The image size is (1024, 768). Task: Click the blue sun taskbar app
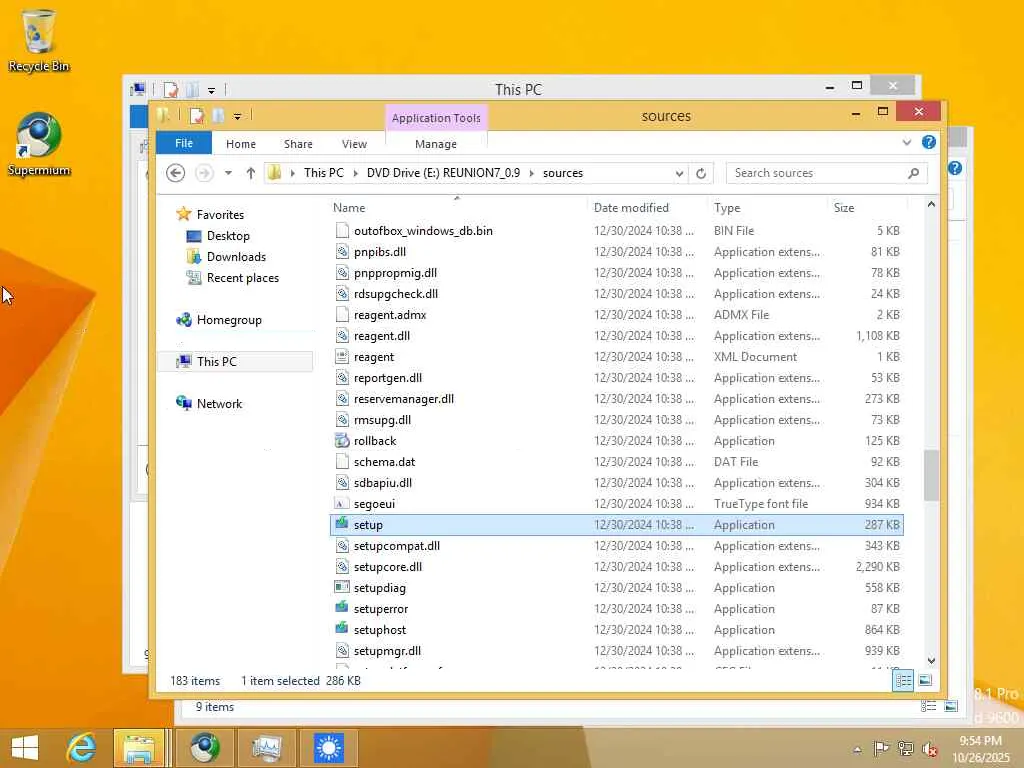pos(328,748)
